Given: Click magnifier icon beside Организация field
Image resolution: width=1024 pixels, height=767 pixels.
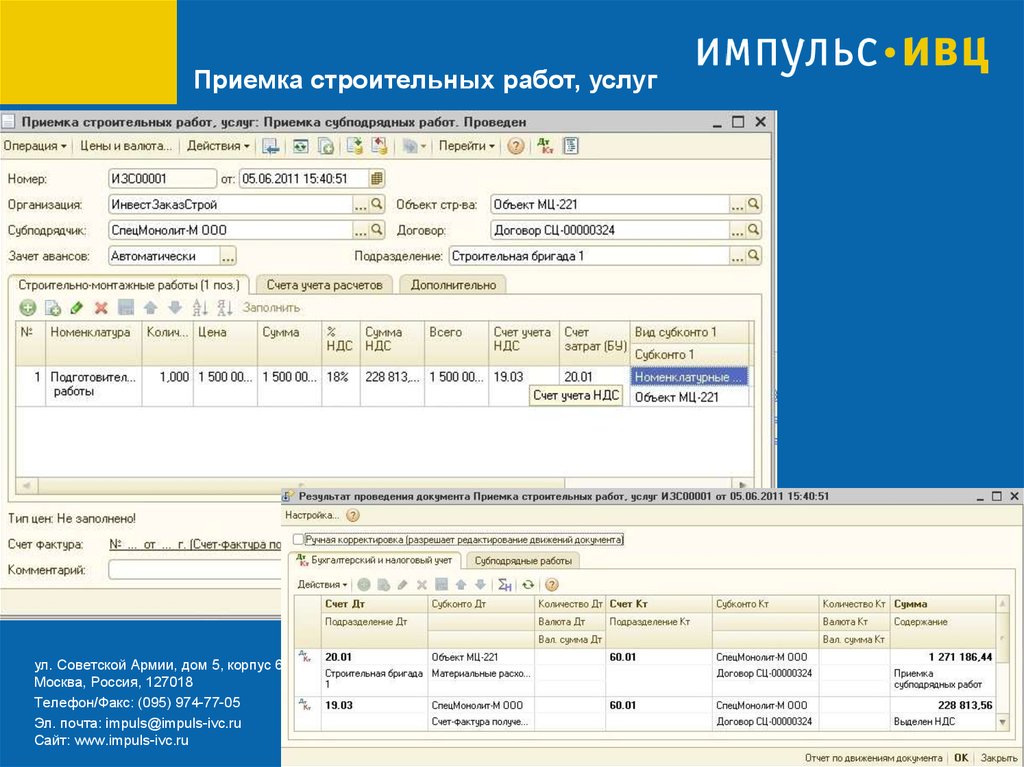Looking at the screenshot, I should tap(377, 204).
